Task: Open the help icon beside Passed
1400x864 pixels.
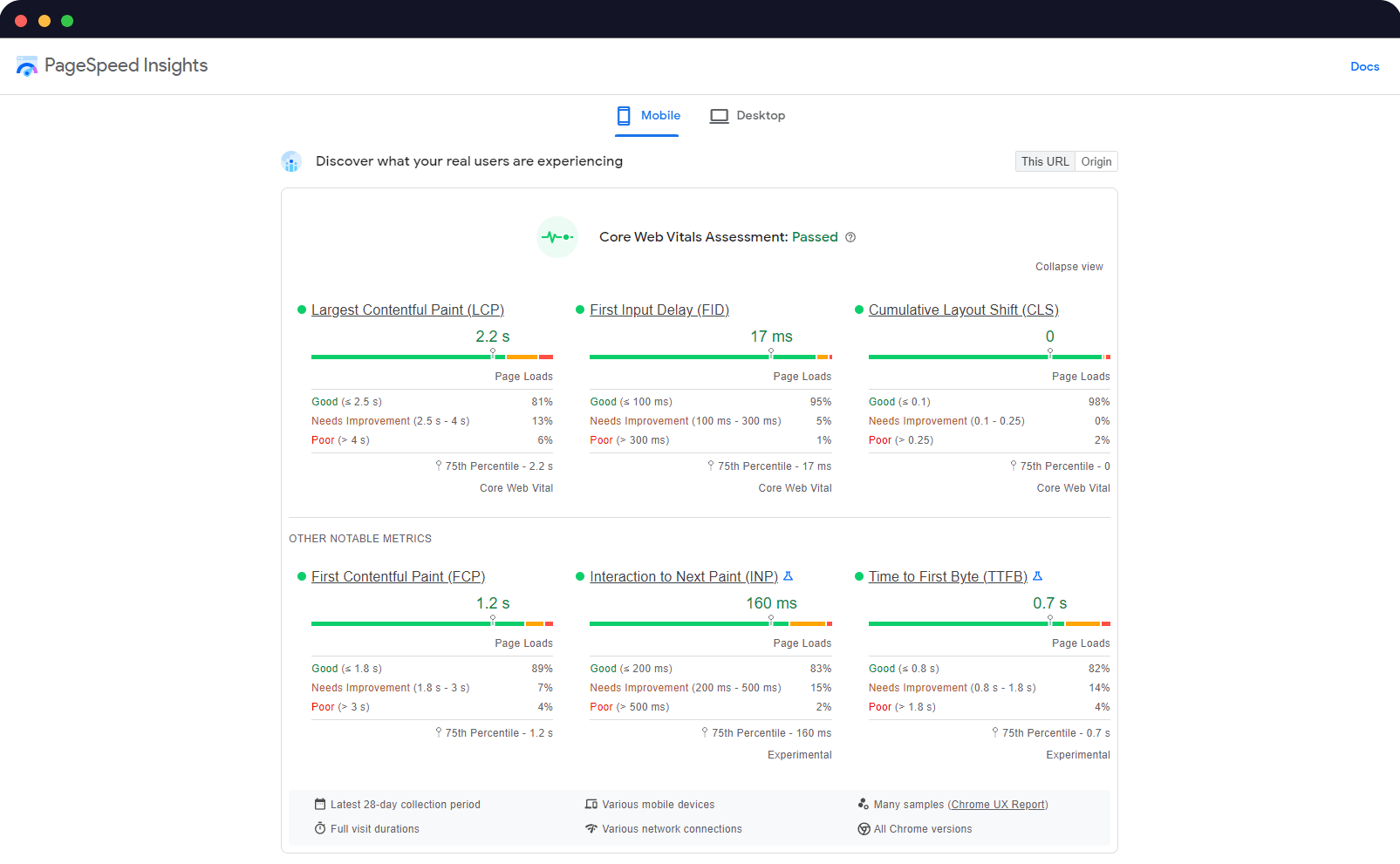Action: 850,237
